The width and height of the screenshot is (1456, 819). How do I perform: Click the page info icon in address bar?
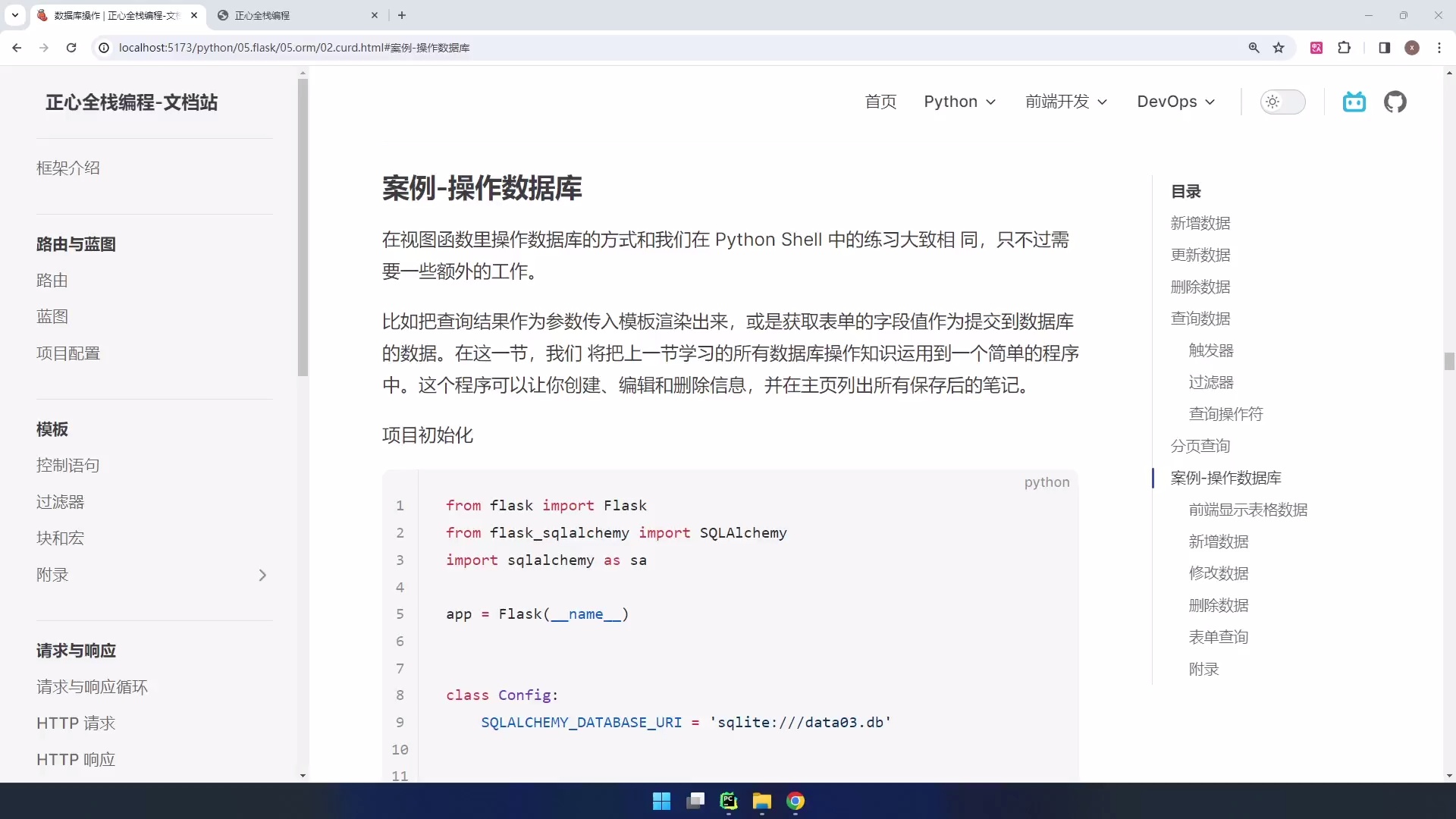(103, 47)
